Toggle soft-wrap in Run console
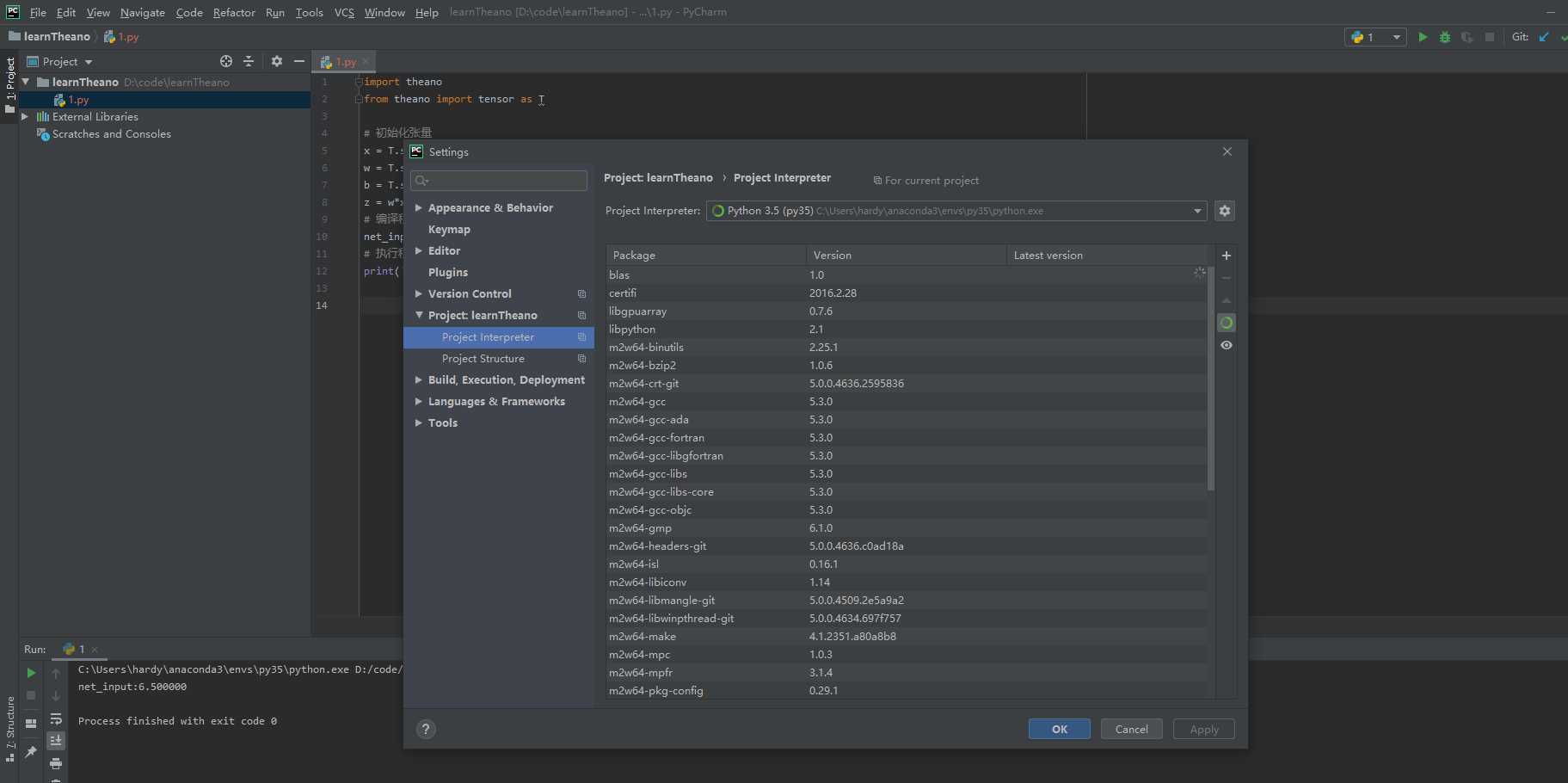Screen dimensions: 1568x783 (x=56, y=718)
